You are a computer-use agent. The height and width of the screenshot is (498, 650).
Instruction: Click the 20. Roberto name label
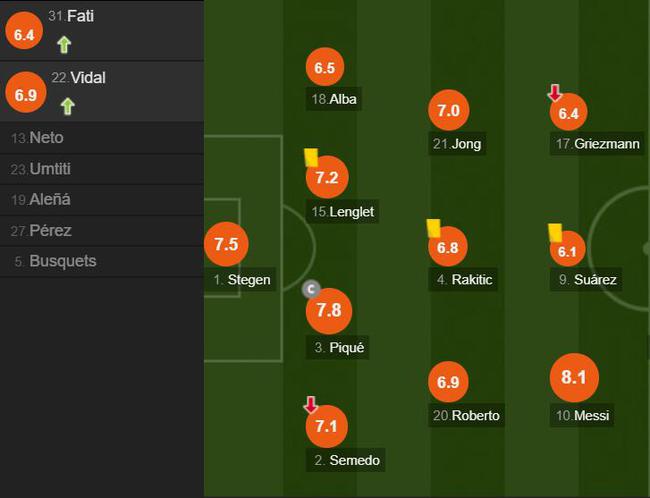coord(466,415)
